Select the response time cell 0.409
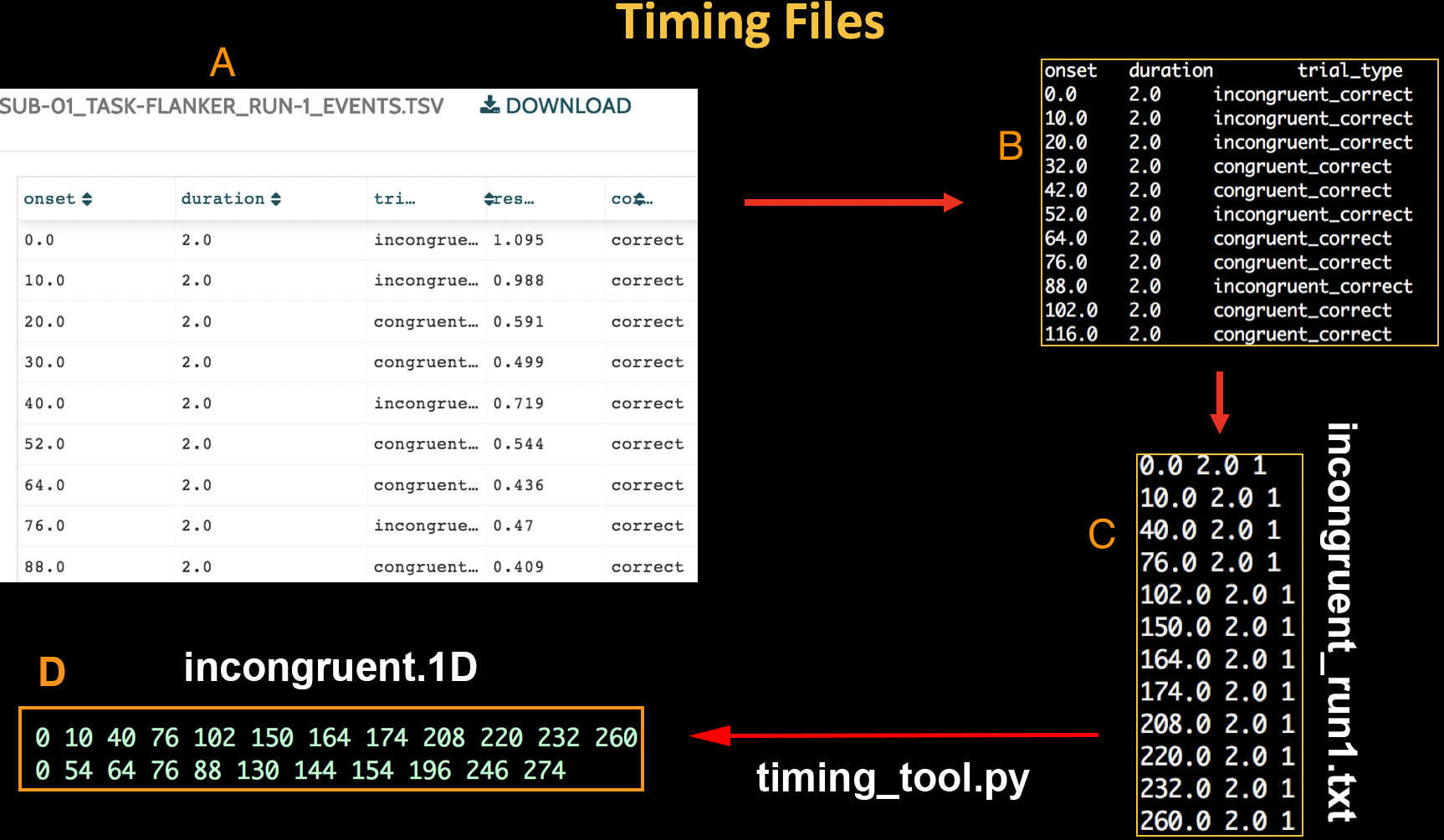The width and height of the screenshot is (1444, 840). point(519,566)
